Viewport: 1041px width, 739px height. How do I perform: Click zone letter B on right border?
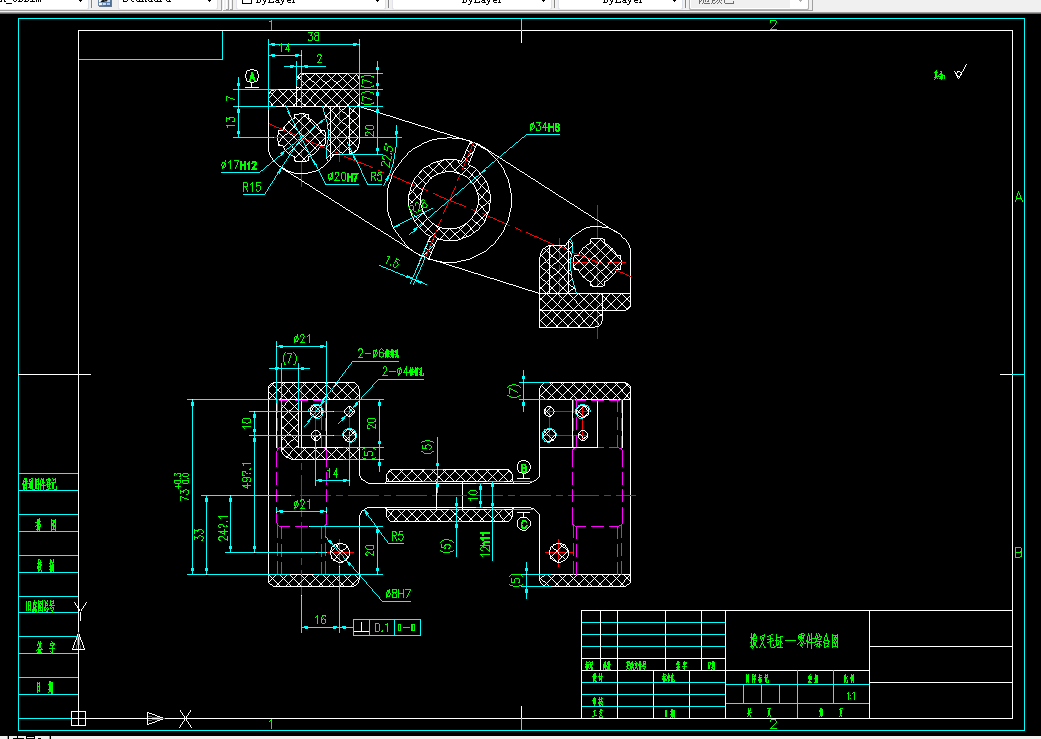pos(1018,552)
